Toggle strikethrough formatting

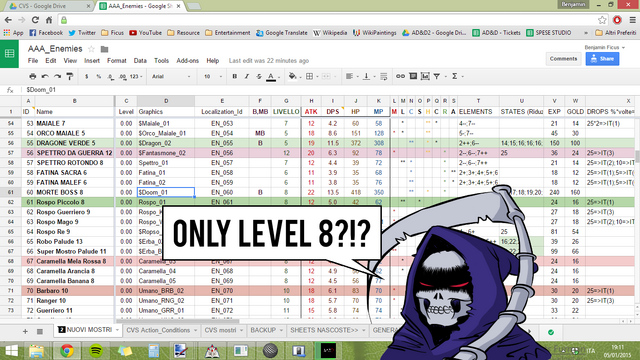[259, 76]
